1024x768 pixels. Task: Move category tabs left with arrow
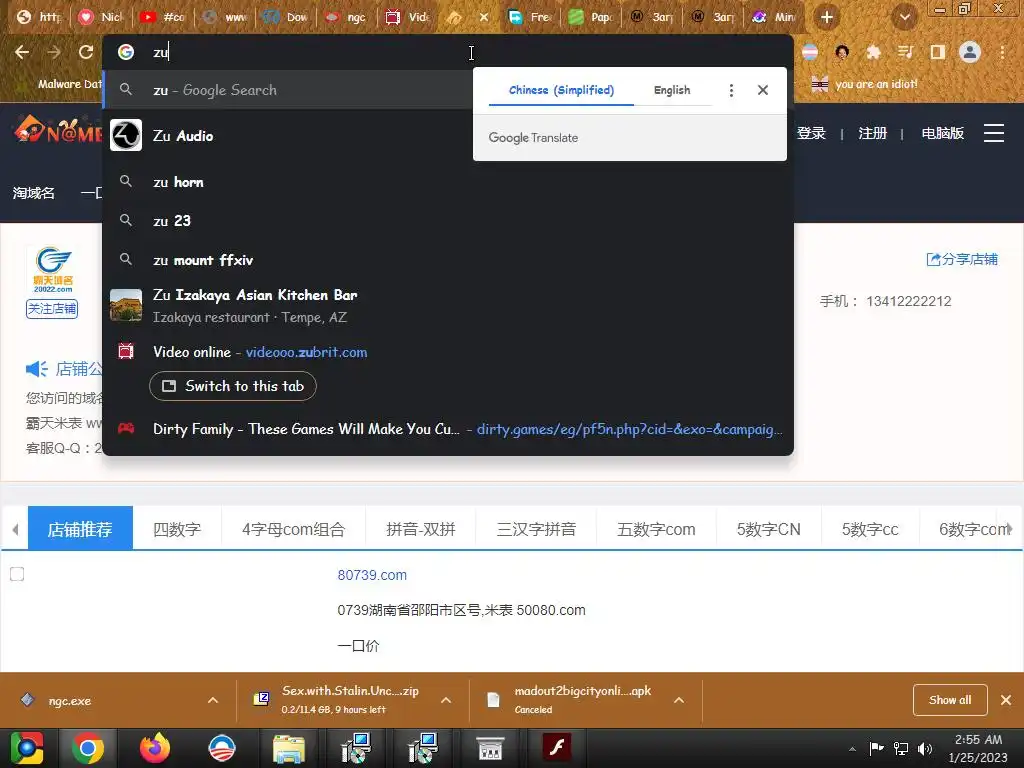click(15, 529)
